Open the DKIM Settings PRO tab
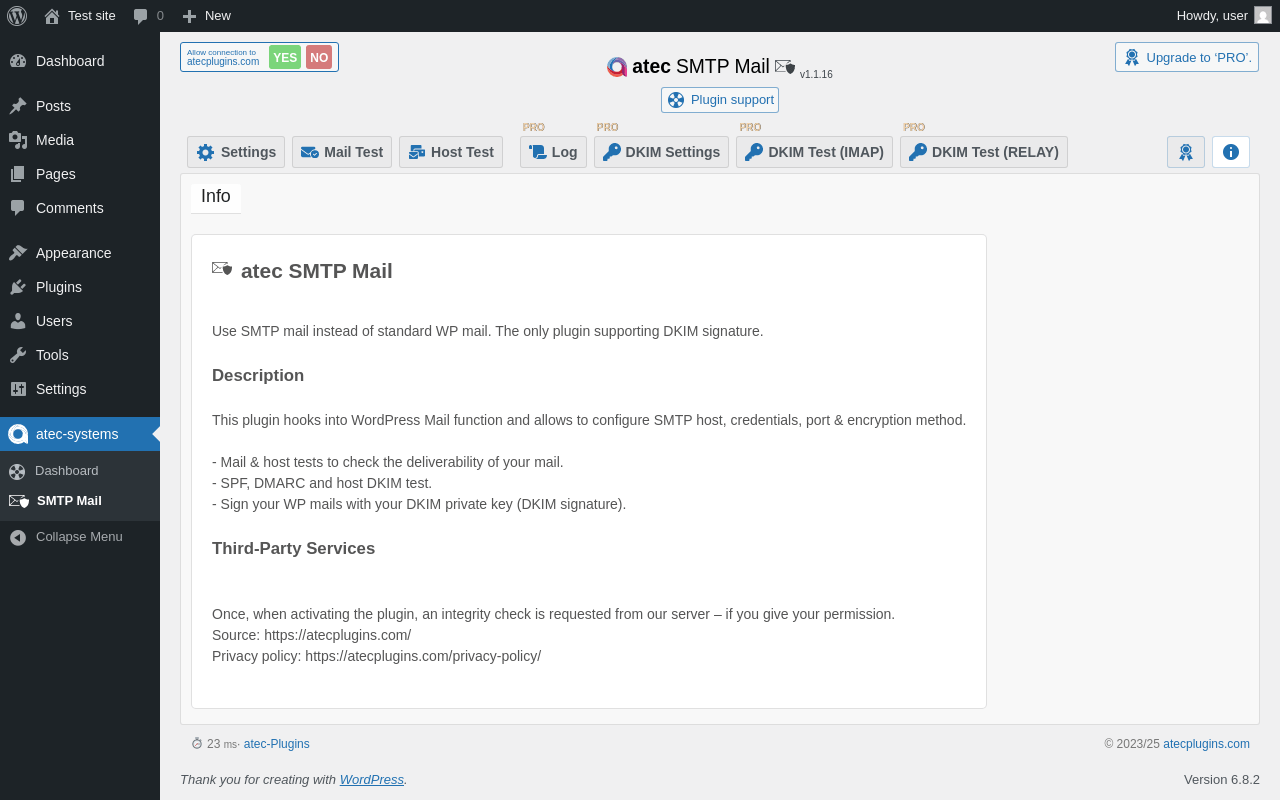 tap(661, 152)
